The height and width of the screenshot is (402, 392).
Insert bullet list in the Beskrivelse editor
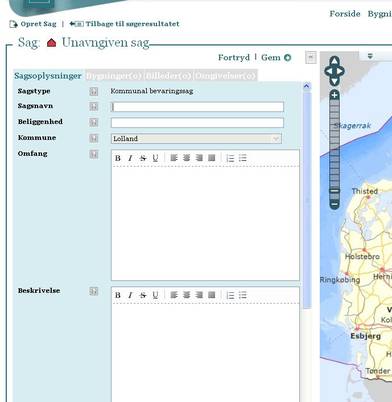click(x=243, y=295)
